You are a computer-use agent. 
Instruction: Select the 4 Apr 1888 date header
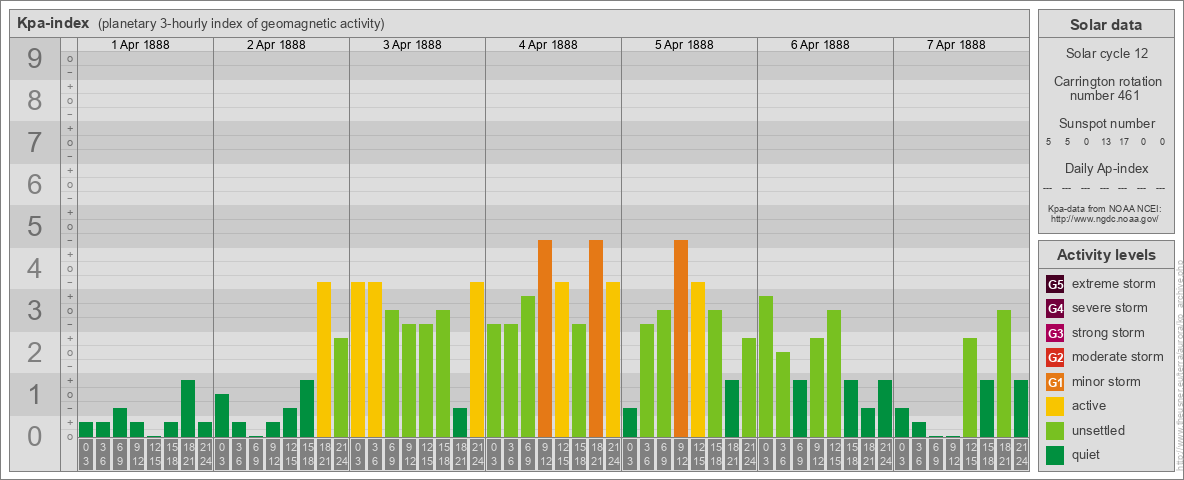point(548,45)
